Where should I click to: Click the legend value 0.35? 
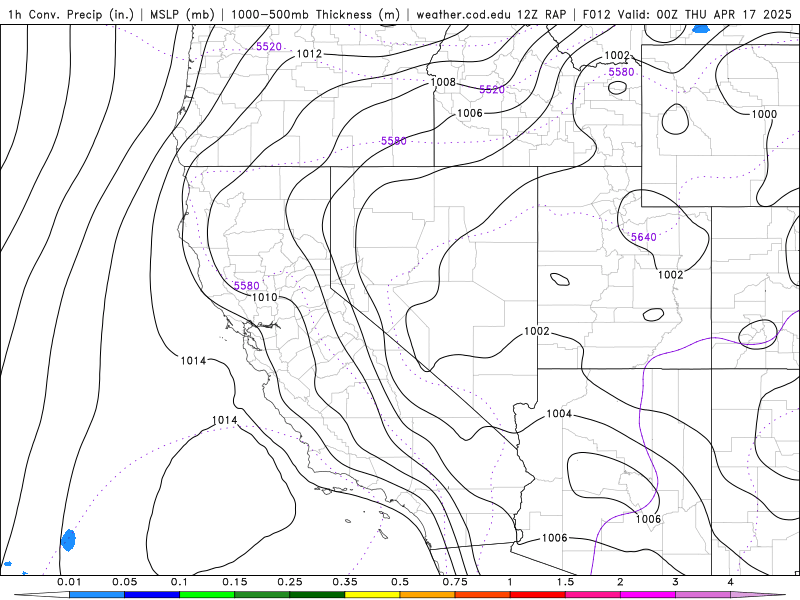345,582
